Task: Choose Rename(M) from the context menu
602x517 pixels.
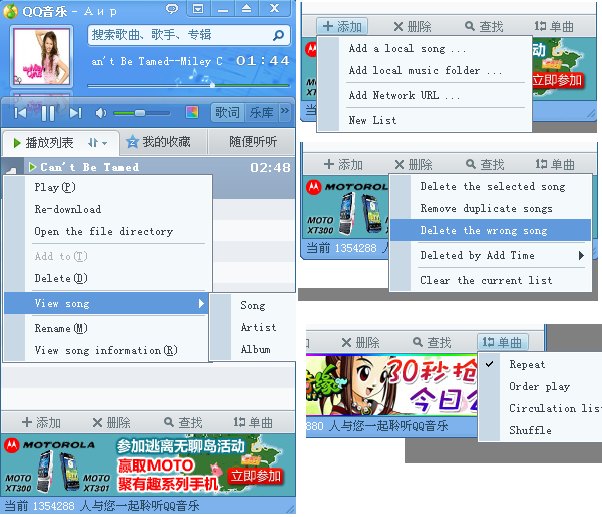Action: [x=107, y=328]
